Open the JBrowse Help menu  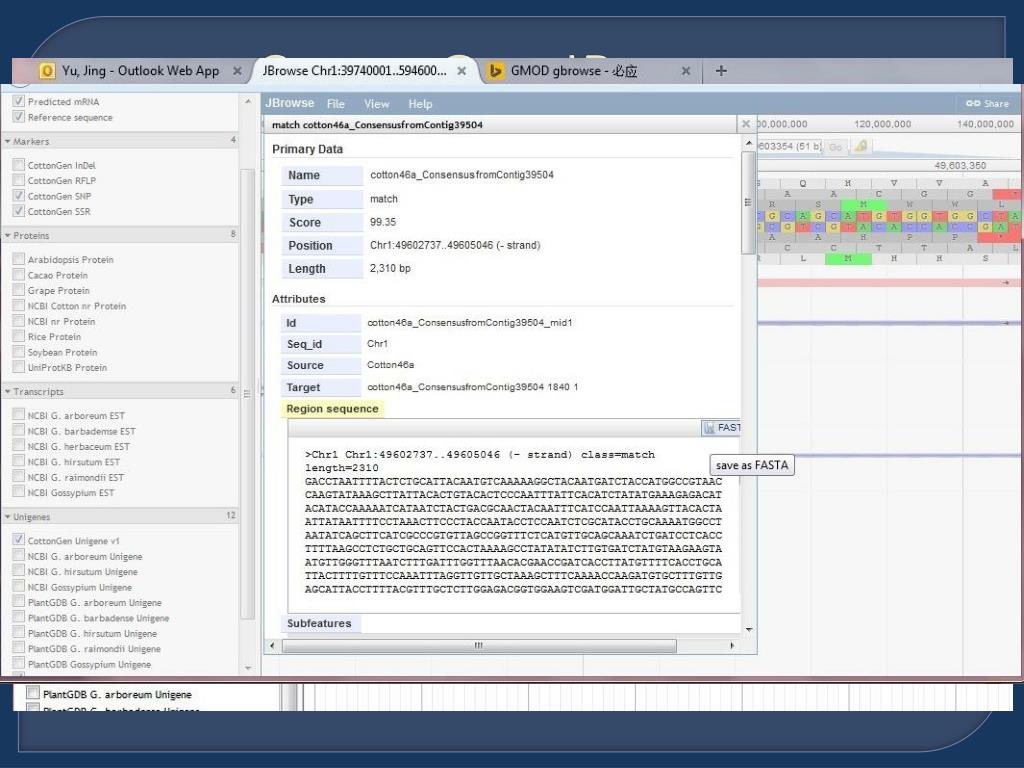click(421, 104)
